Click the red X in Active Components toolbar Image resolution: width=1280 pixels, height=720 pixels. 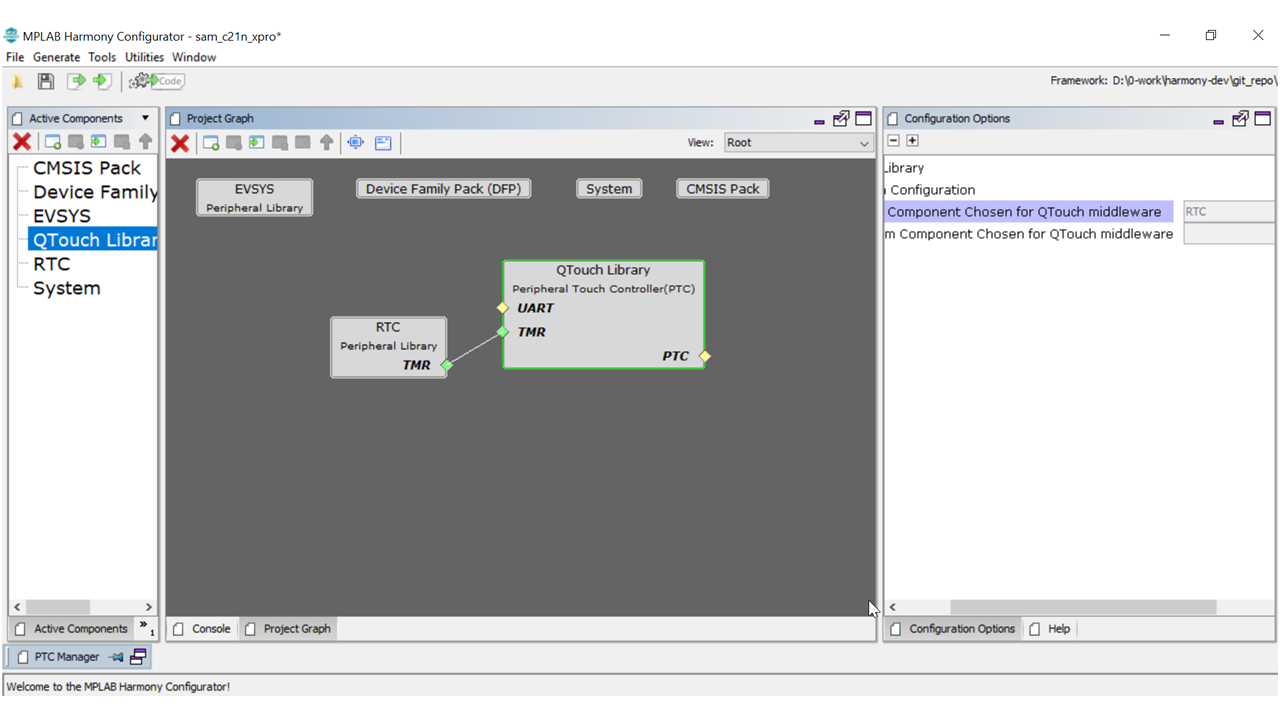(21, 142)
